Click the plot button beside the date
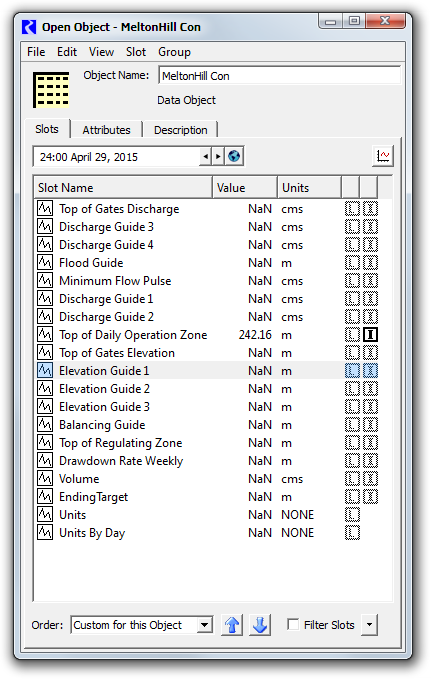Image resolution: width=431 pixels, height=679 pixels. [383, 156]
